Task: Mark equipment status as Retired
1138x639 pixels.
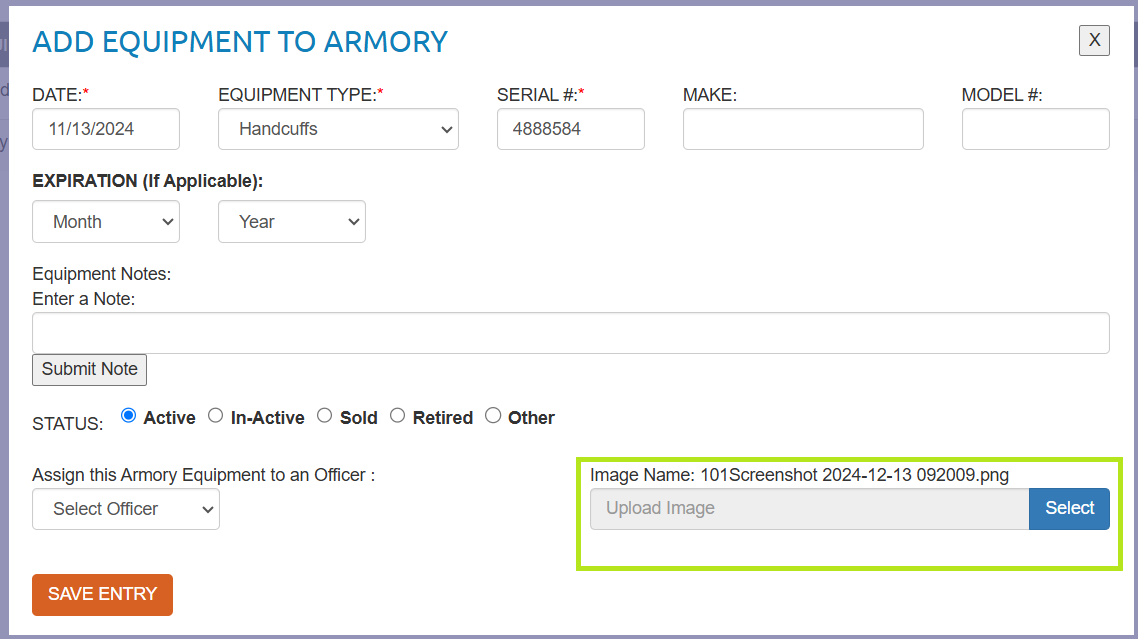Action: tap(397, 416)
